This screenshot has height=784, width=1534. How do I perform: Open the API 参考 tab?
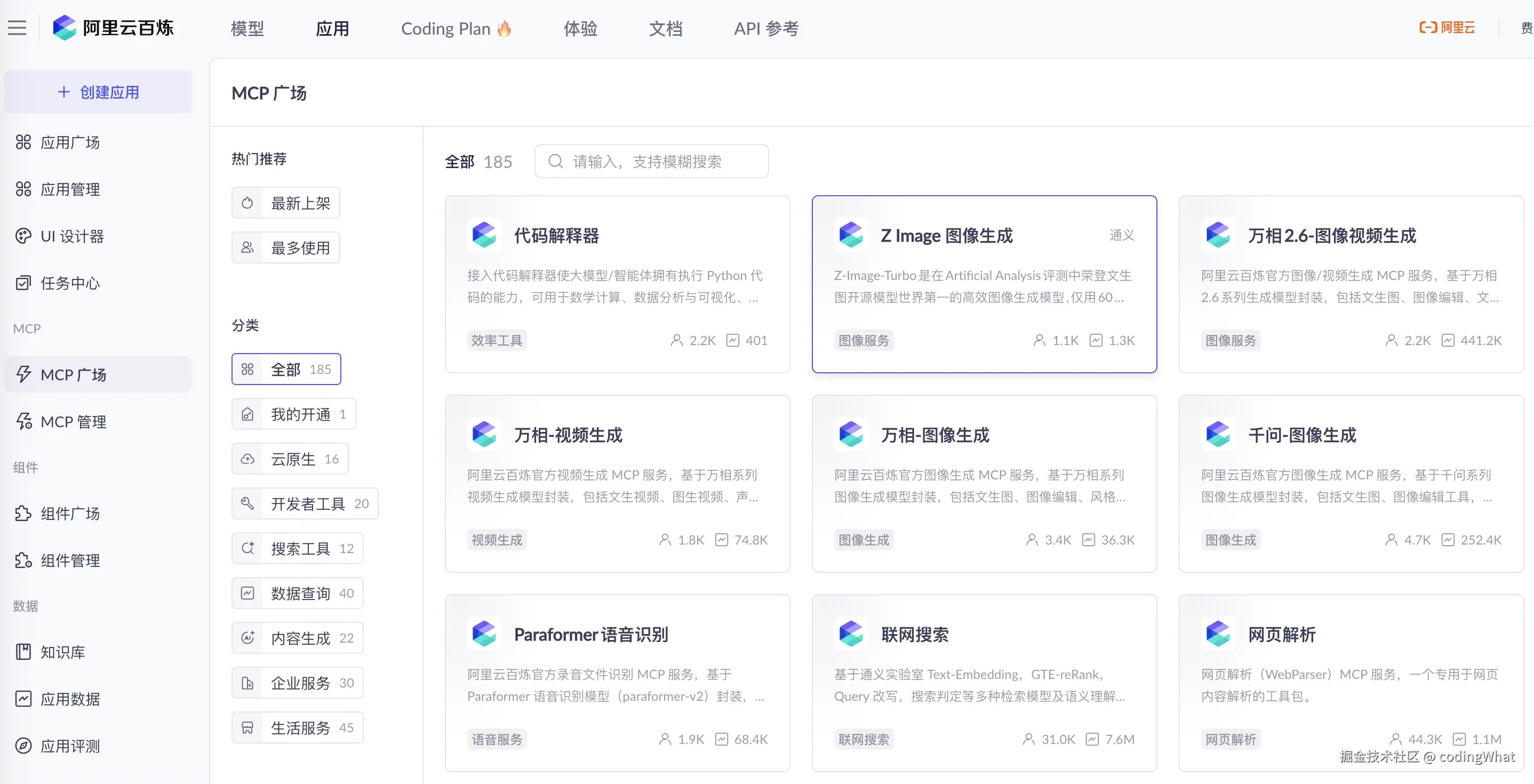766,29
